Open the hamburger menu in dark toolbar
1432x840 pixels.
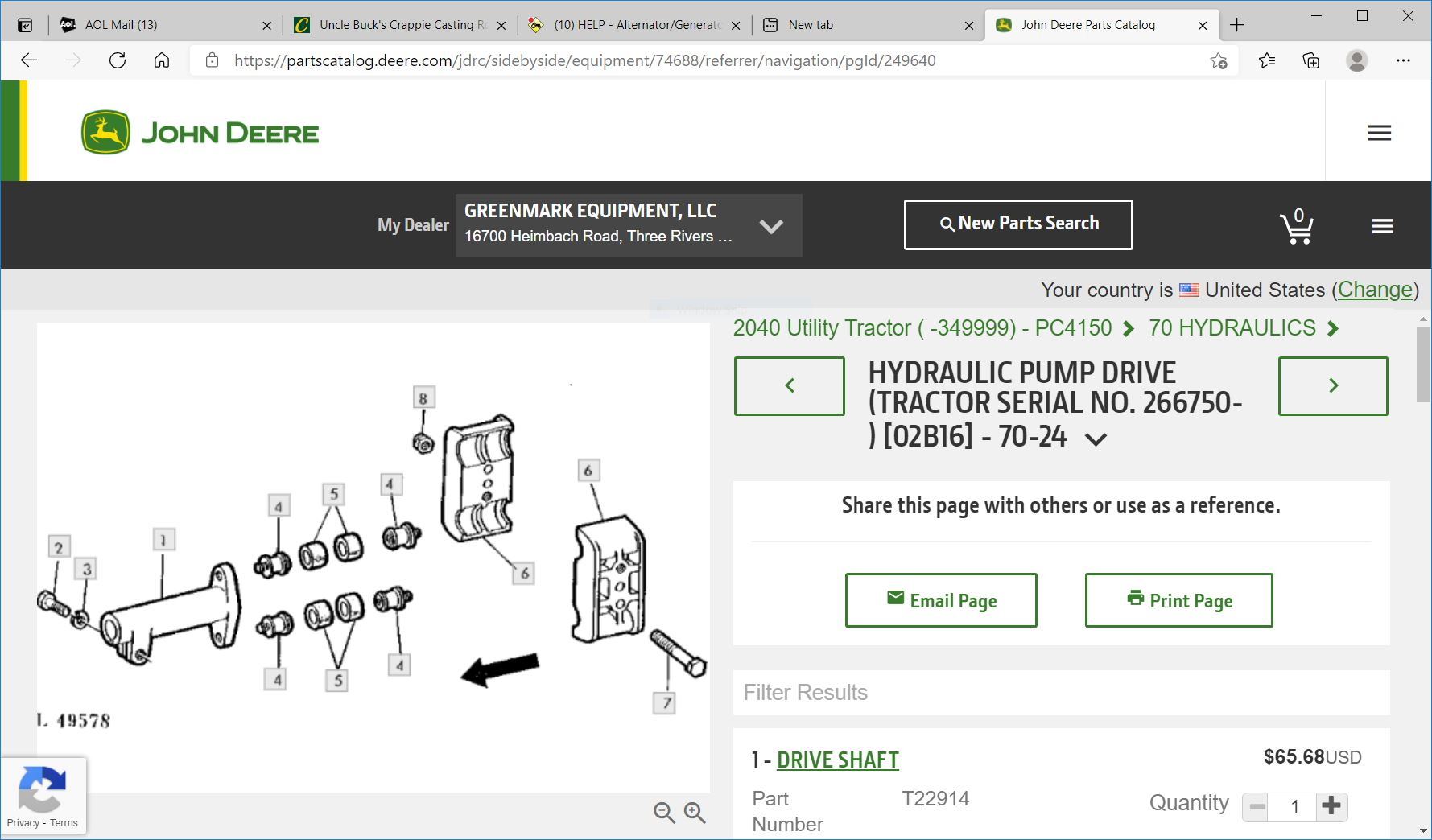coord(1382,227)
